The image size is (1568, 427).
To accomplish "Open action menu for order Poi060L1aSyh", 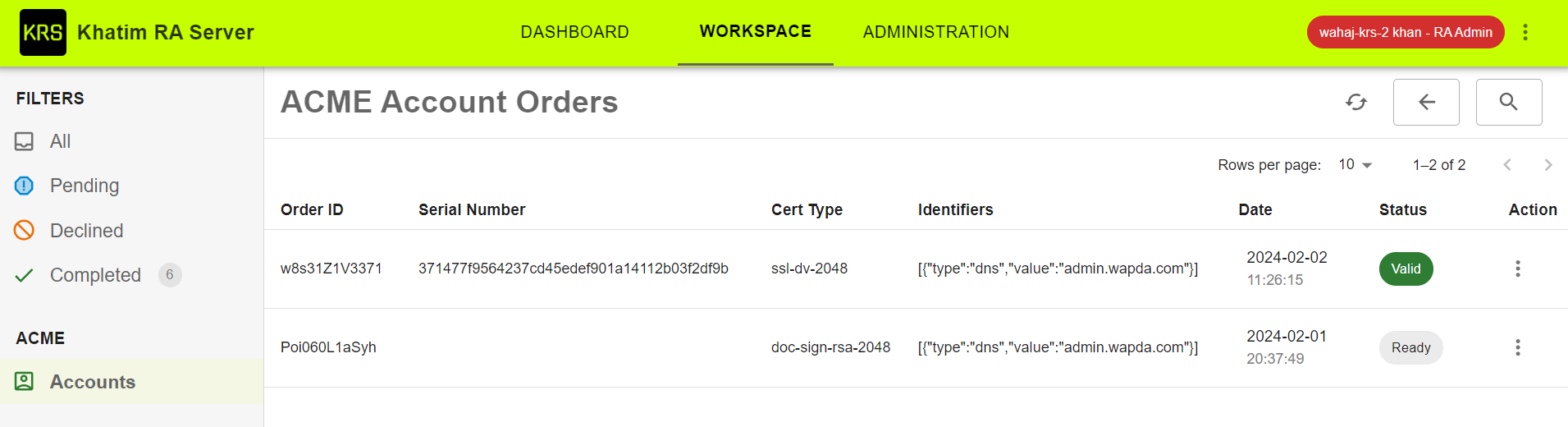I will tap(1518, 347).
